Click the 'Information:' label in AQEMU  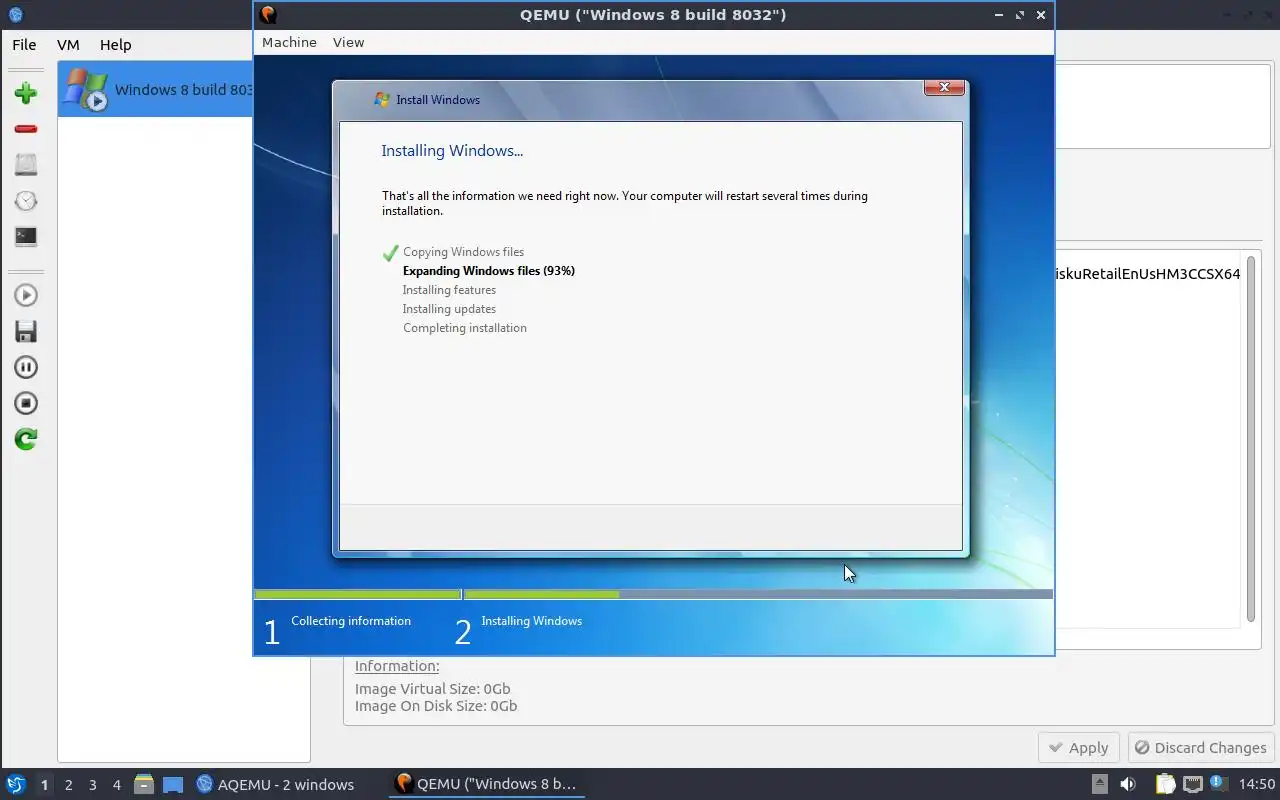(397, 666)
